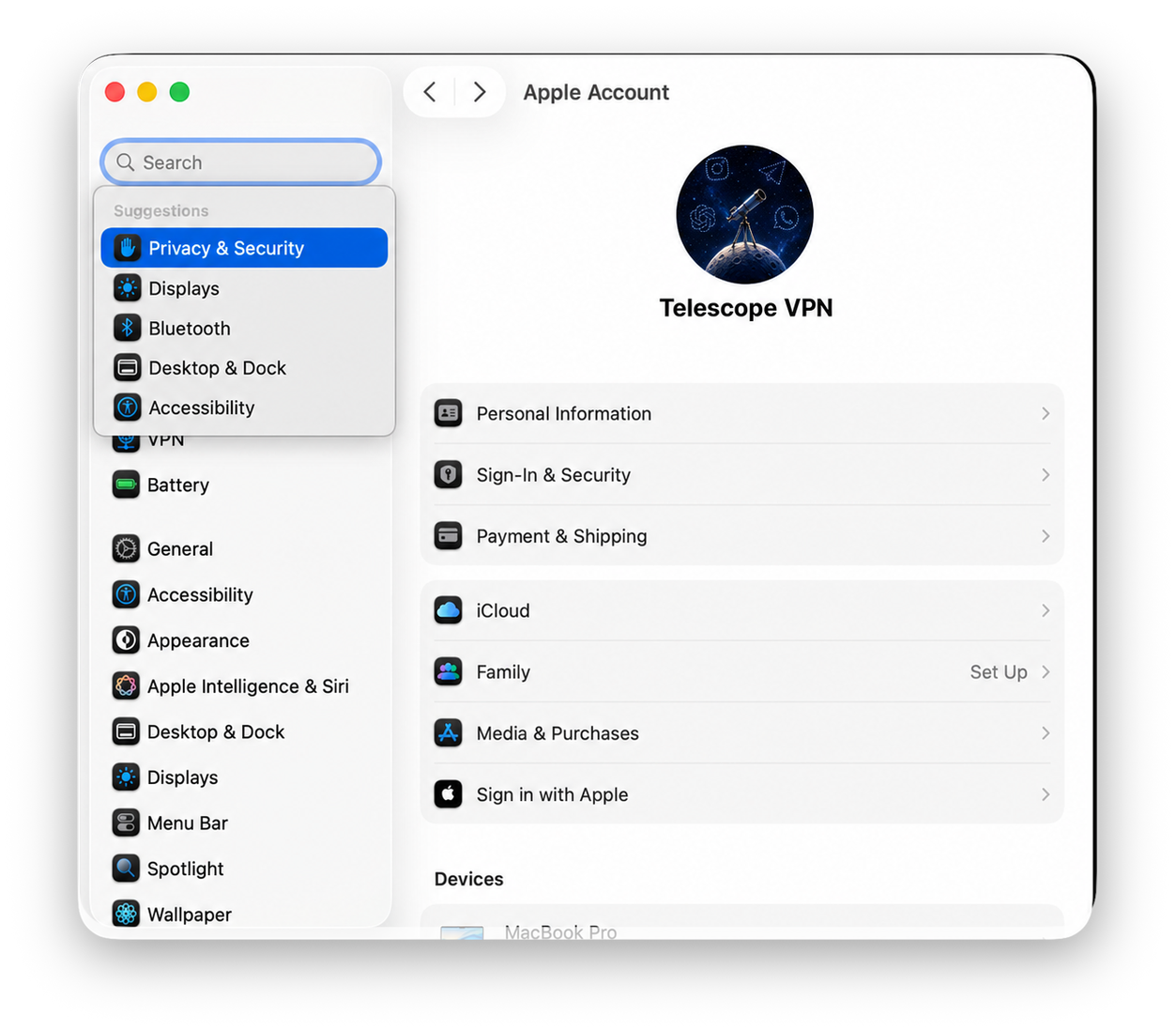Open Battery settings in sidebar

tap(242, 485)
